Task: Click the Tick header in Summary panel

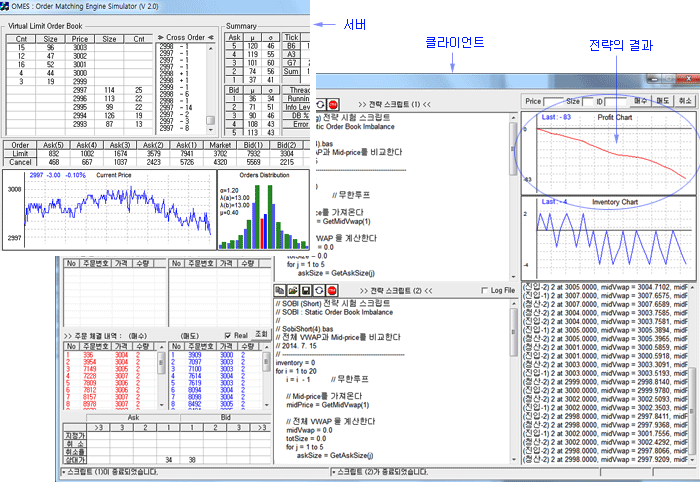Action: tap(292, 37)
